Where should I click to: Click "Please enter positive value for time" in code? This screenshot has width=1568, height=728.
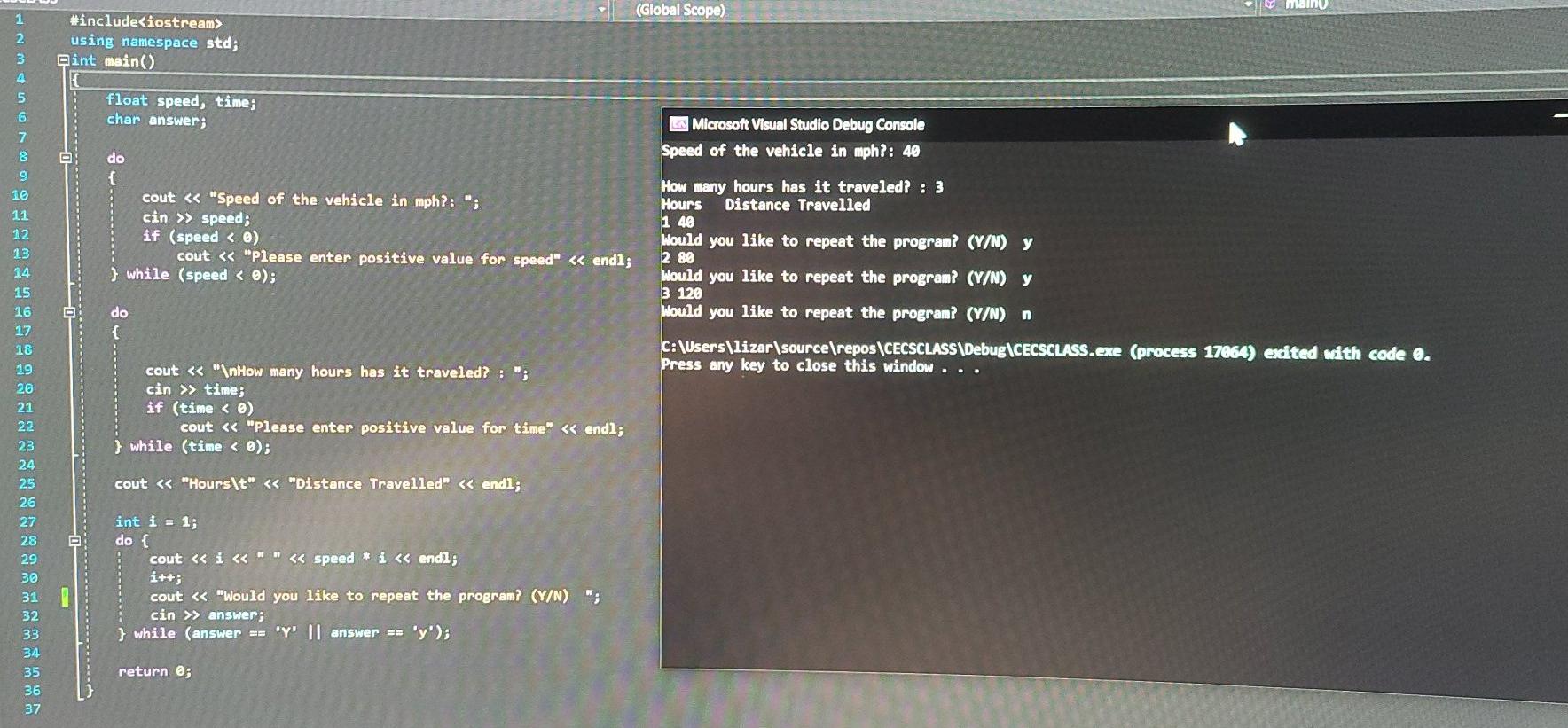point(399,427)
